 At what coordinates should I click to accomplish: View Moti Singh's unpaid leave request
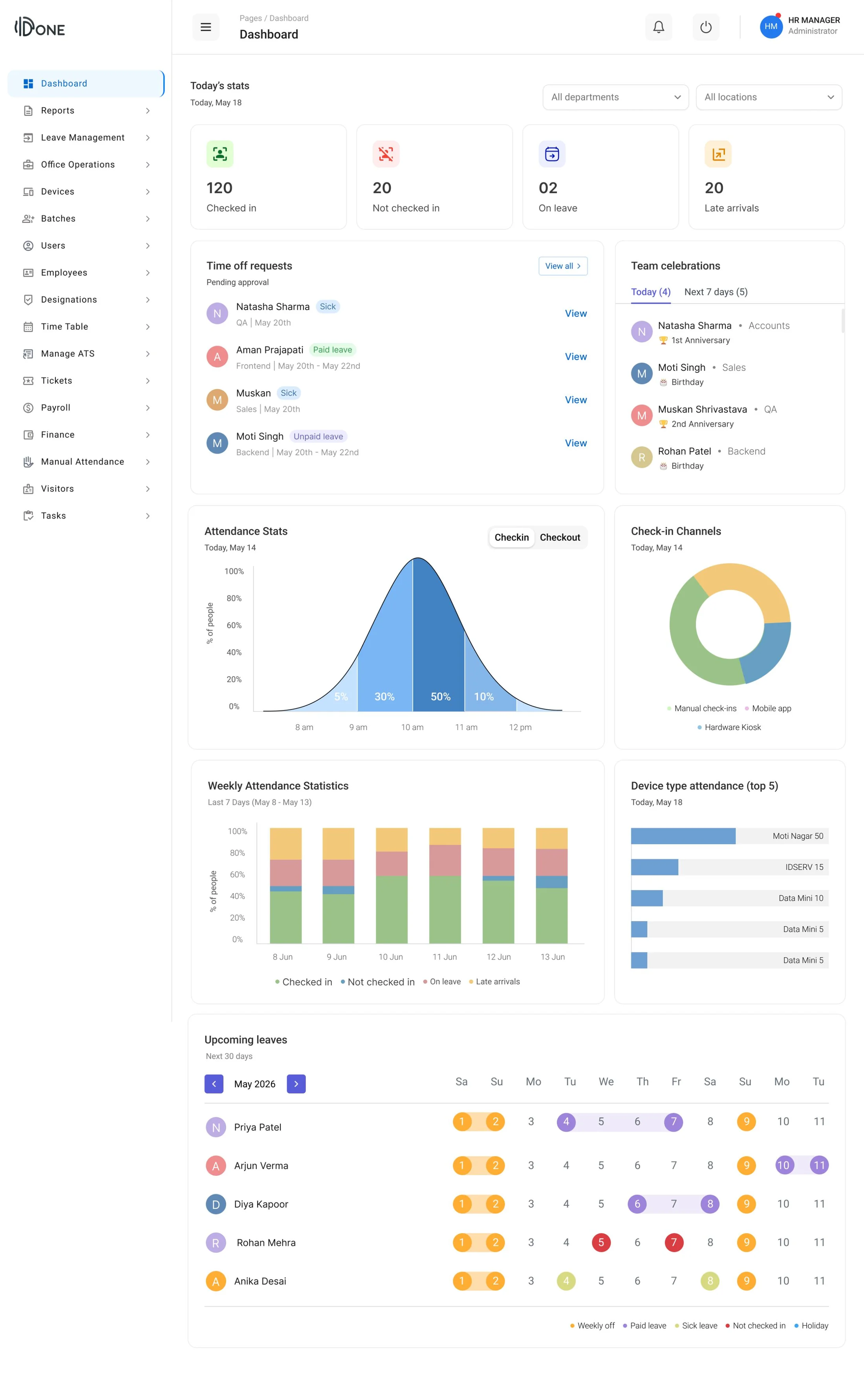point(575,443)
